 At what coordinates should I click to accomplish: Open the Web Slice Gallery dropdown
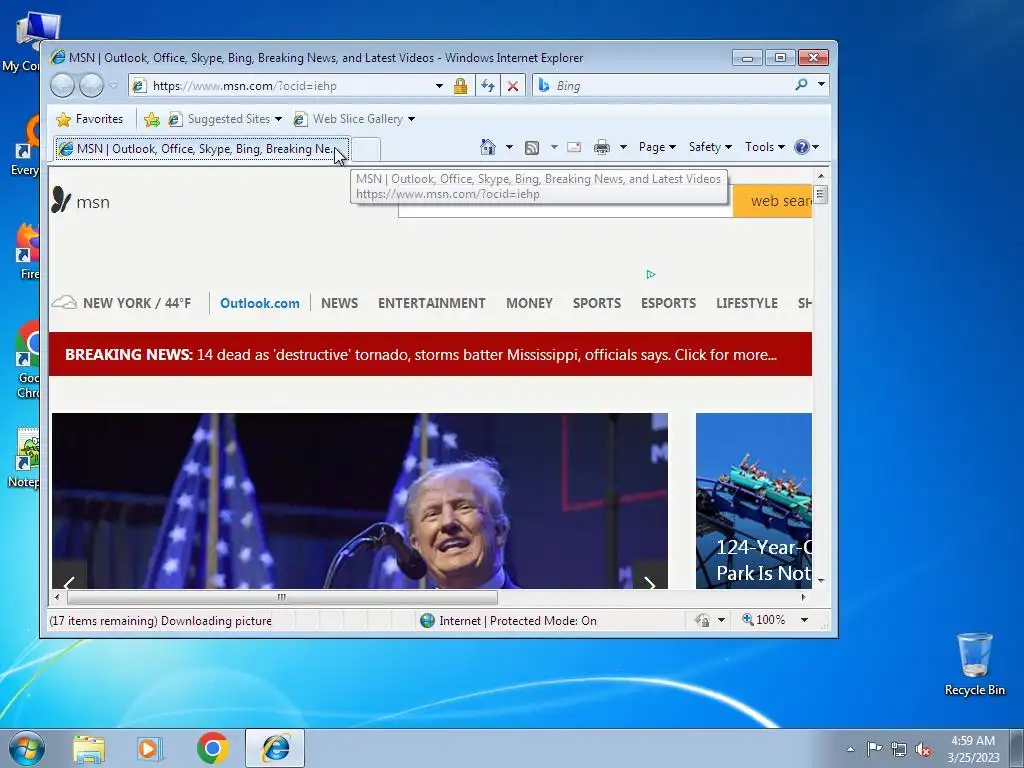tap(354, 119)
